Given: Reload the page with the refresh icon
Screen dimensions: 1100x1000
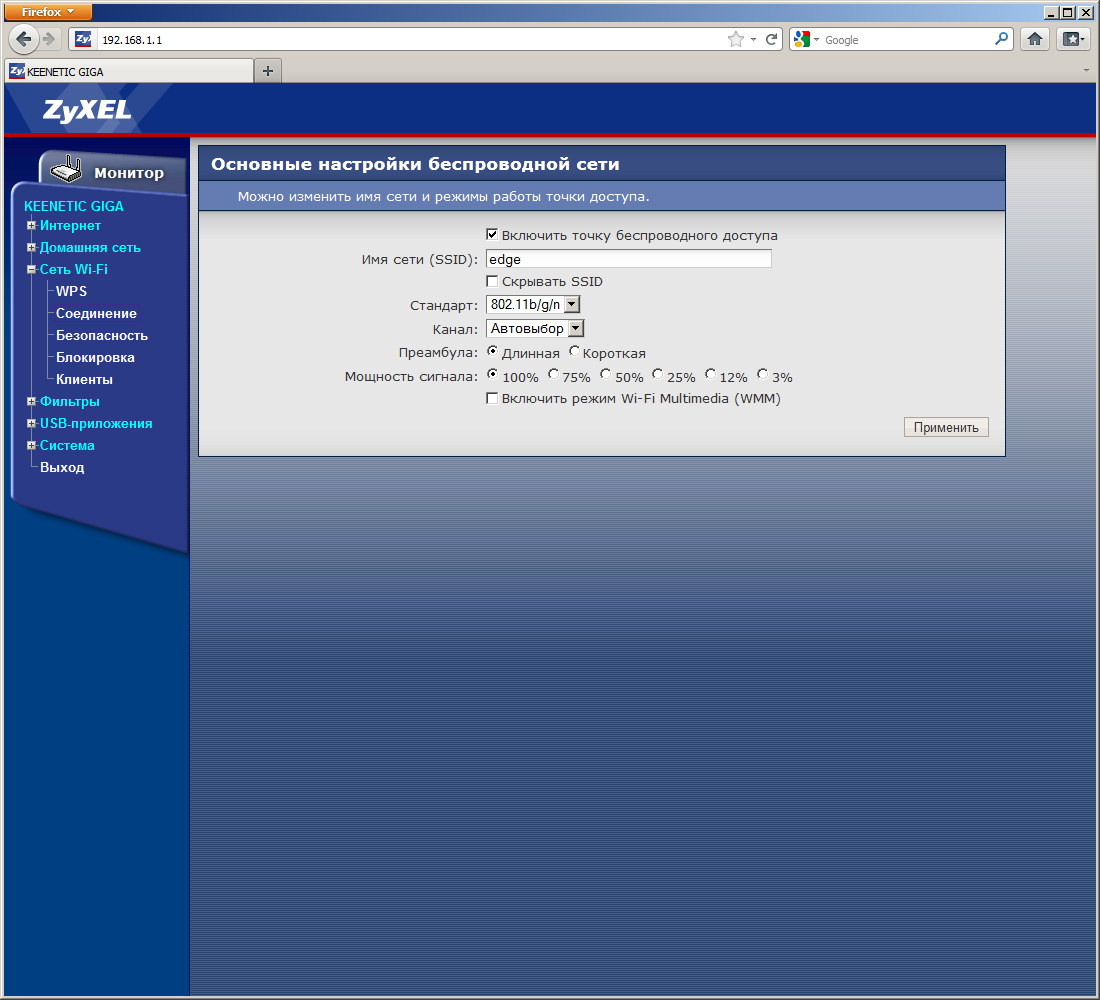Looking at the screenshot, I should [x=771, y=39].
